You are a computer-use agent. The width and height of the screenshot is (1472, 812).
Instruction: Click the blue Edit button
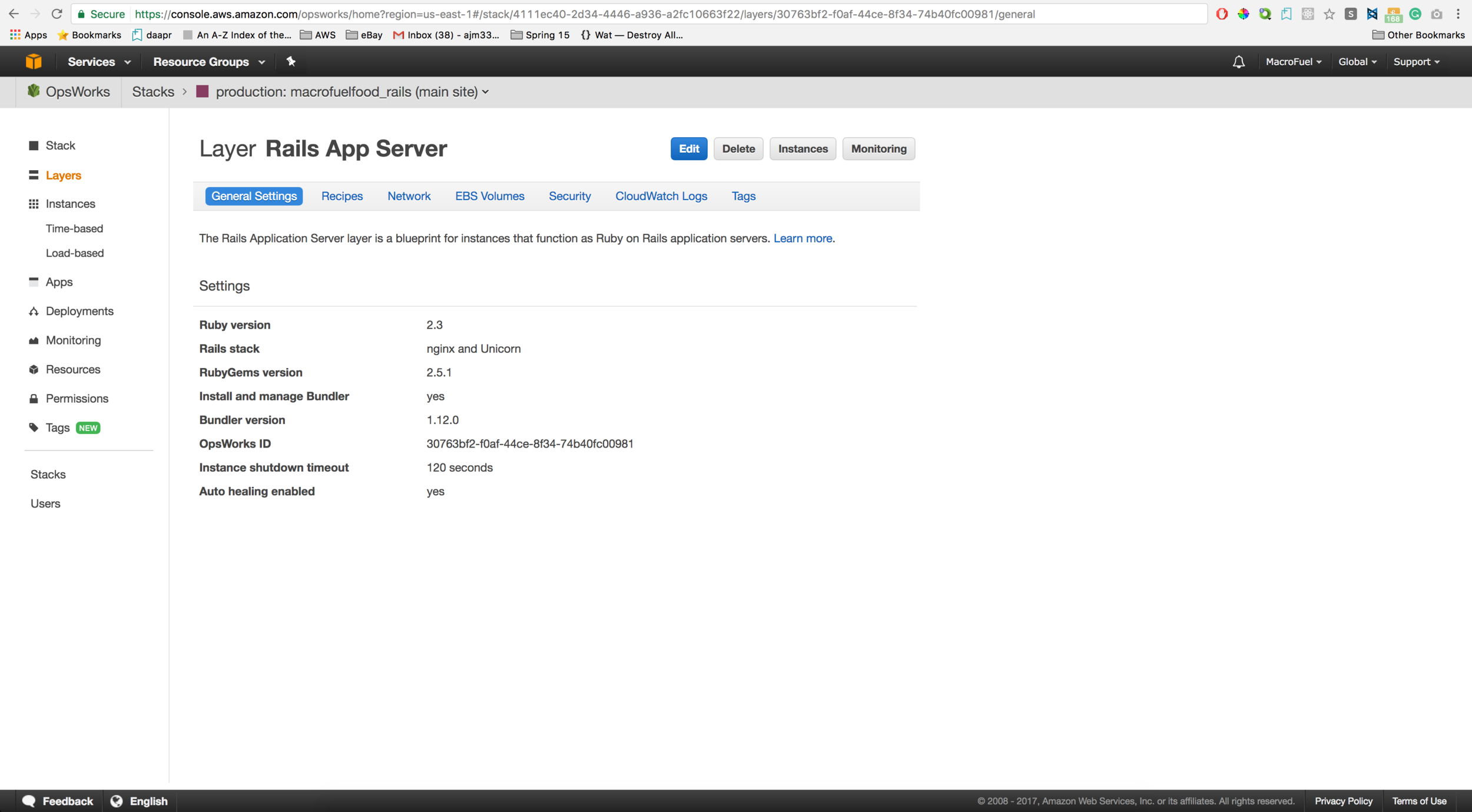click(x=689, y=149)
